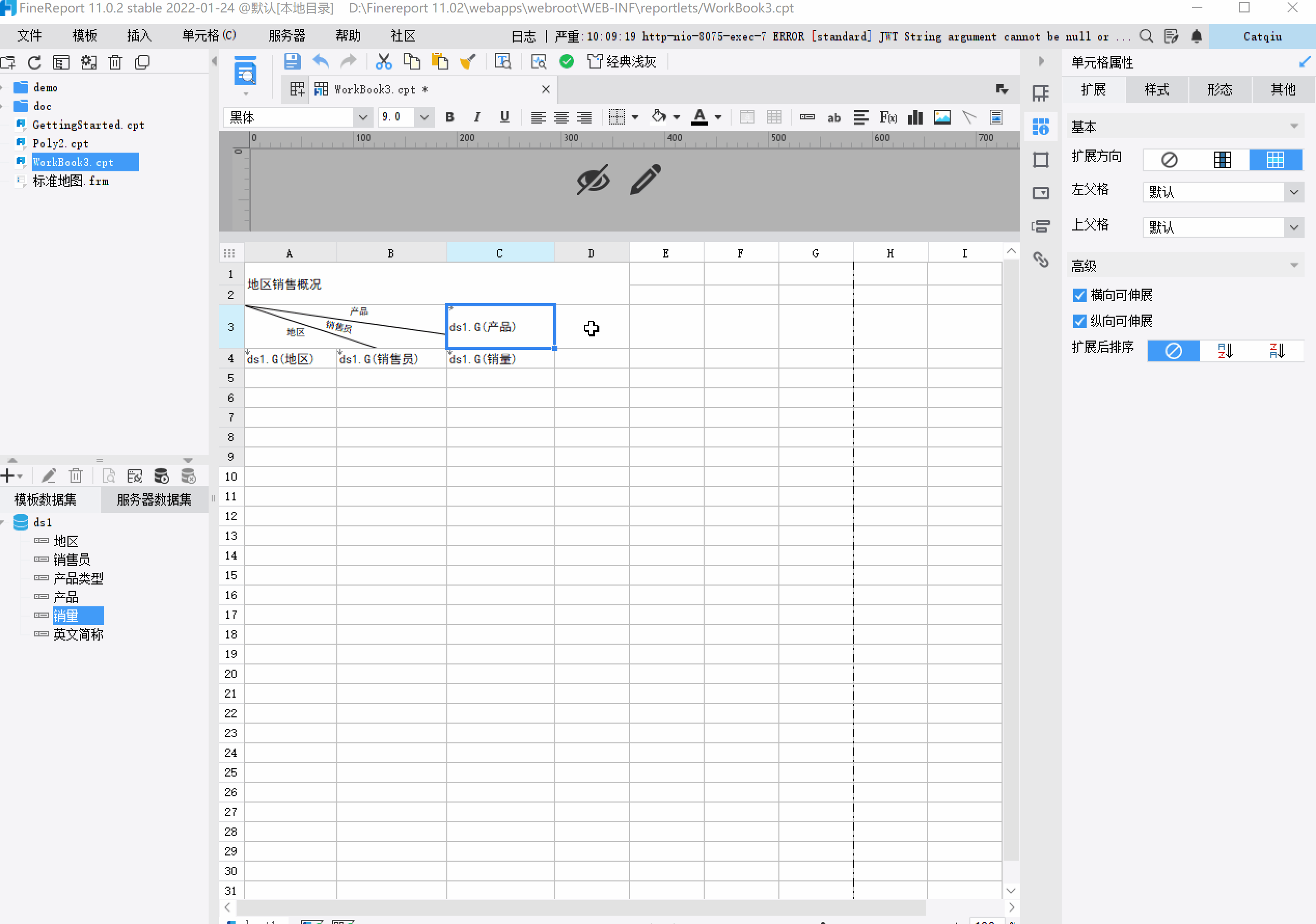Click the save template icon
The image size is (1316, 924).
[x=292, y=61]
